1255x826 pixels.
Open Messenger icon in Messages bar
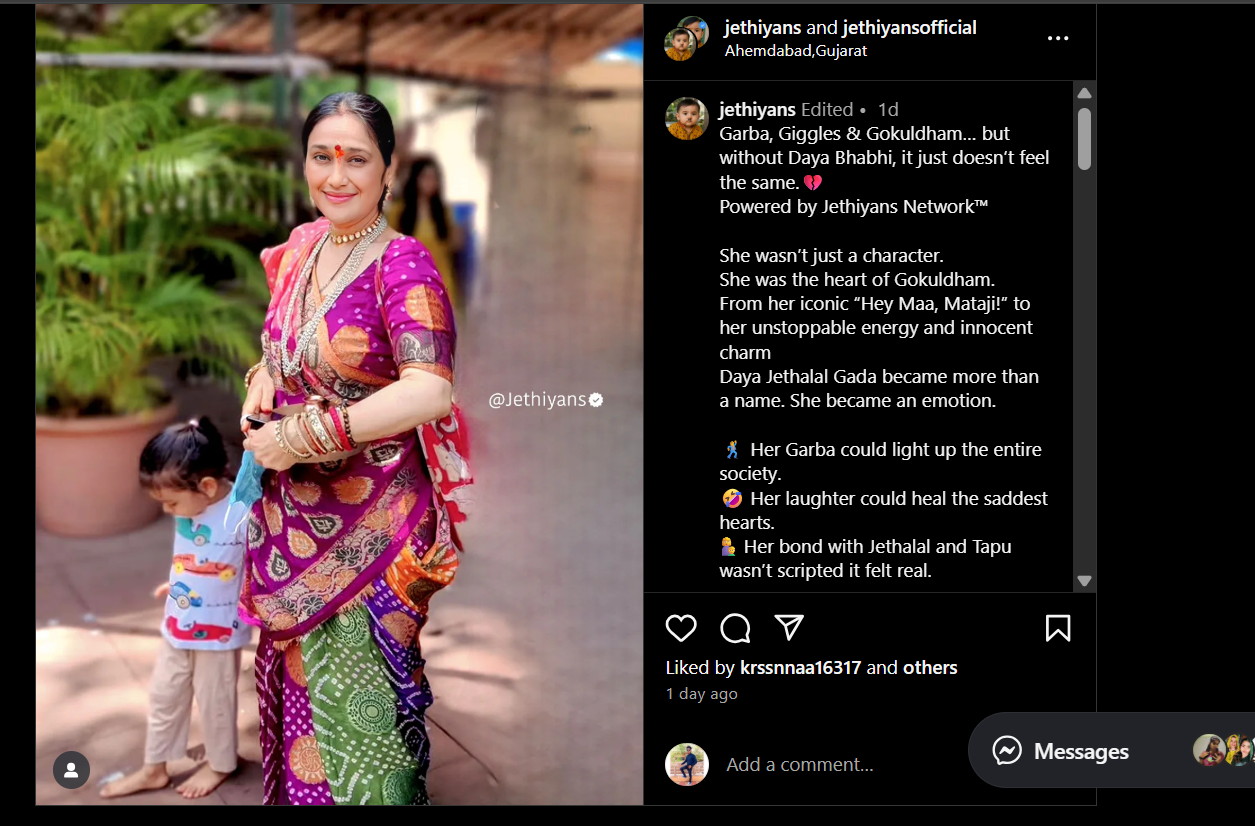[1007, 751]
